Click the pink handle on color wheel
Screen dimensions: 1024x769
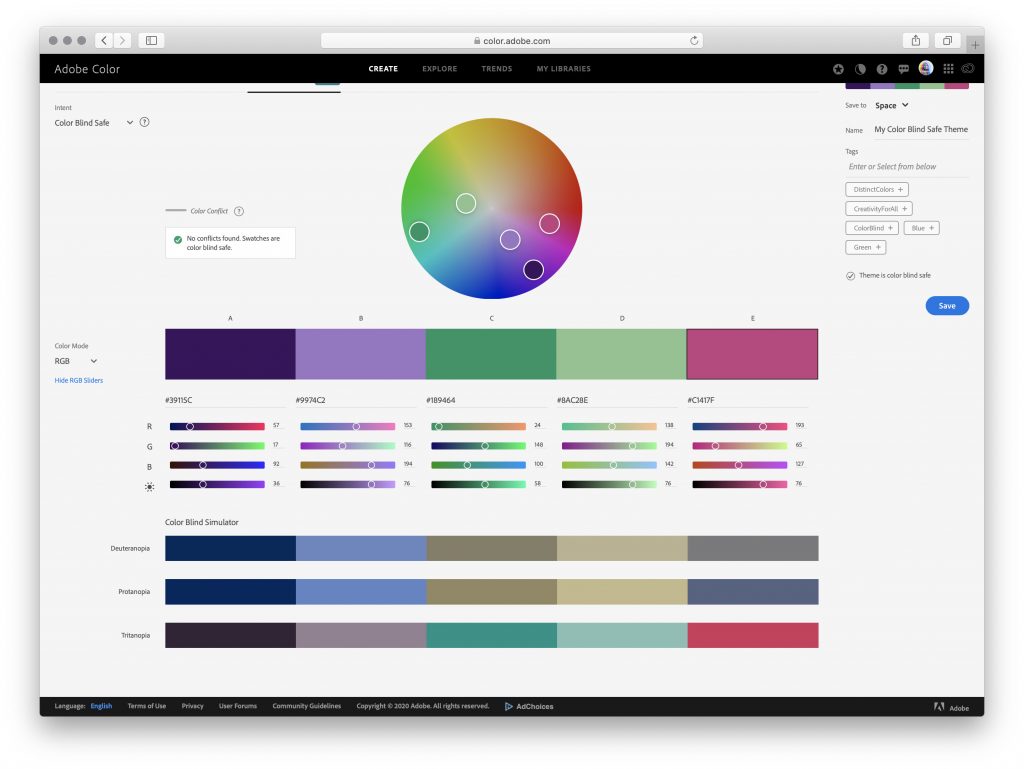[549, 224]
